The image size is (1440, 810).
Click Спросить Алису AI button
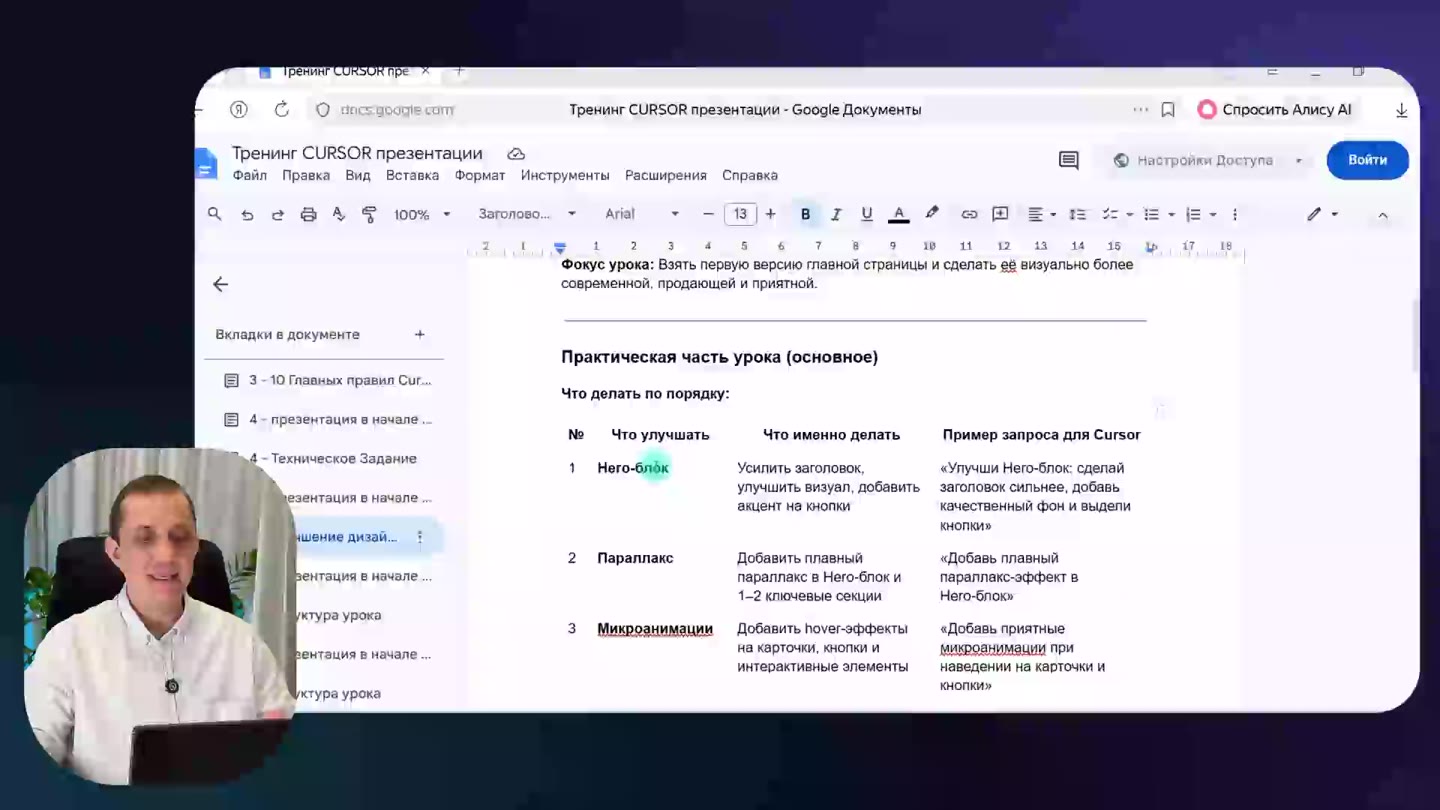click(1275, 110)
